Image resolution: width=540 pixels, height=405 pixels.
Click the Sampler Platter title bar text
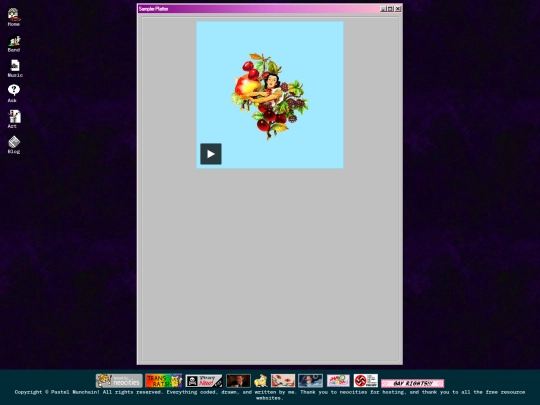[x=153, y=9]
